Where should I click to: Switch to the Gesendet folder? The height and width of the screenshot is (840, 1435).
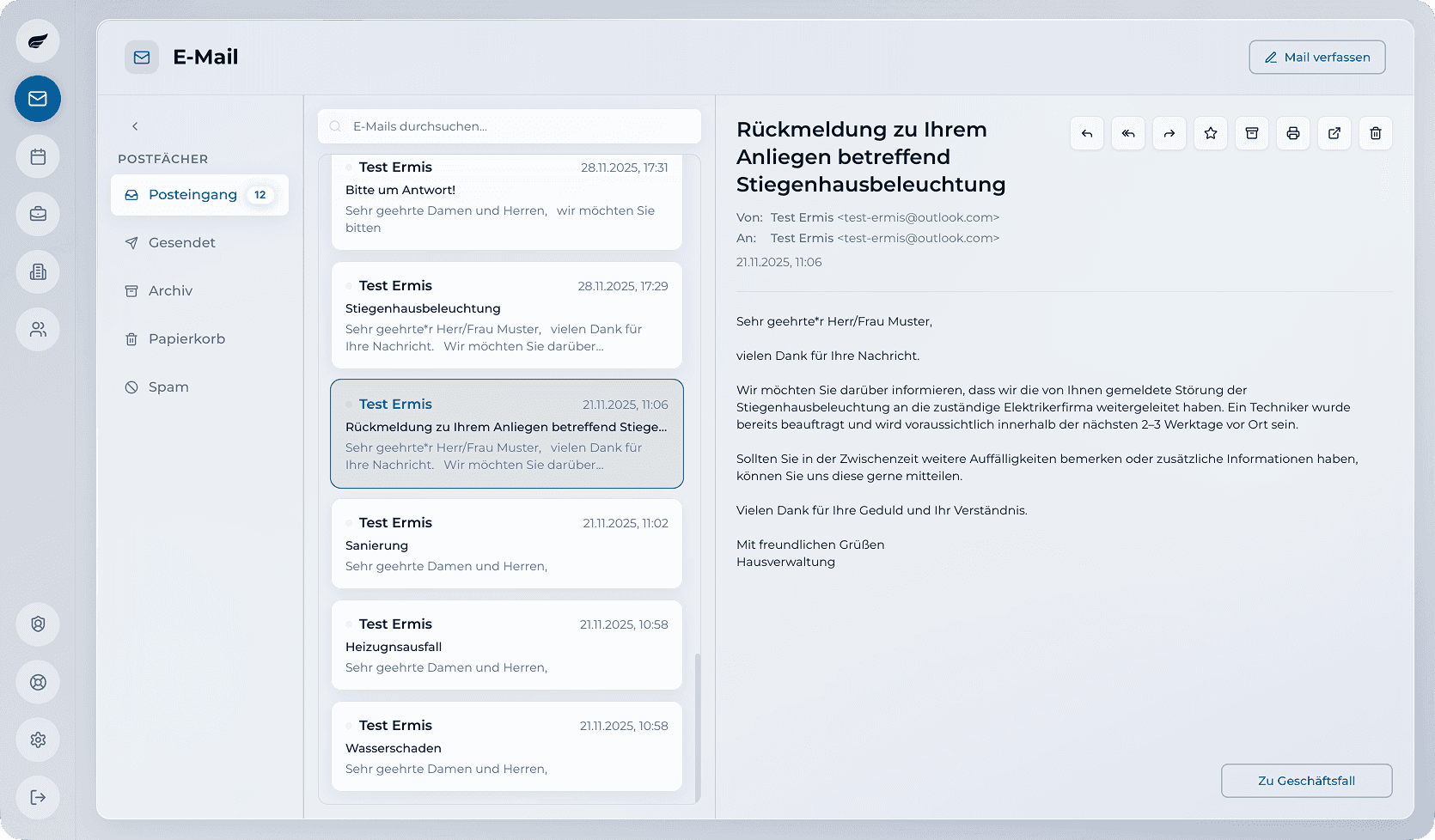[180, 242]
